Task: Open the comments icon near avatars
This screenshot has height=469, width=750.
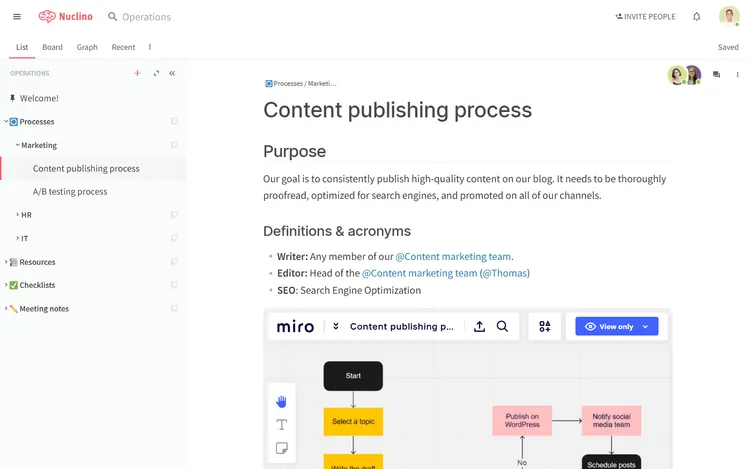Action: coord(716,75)
